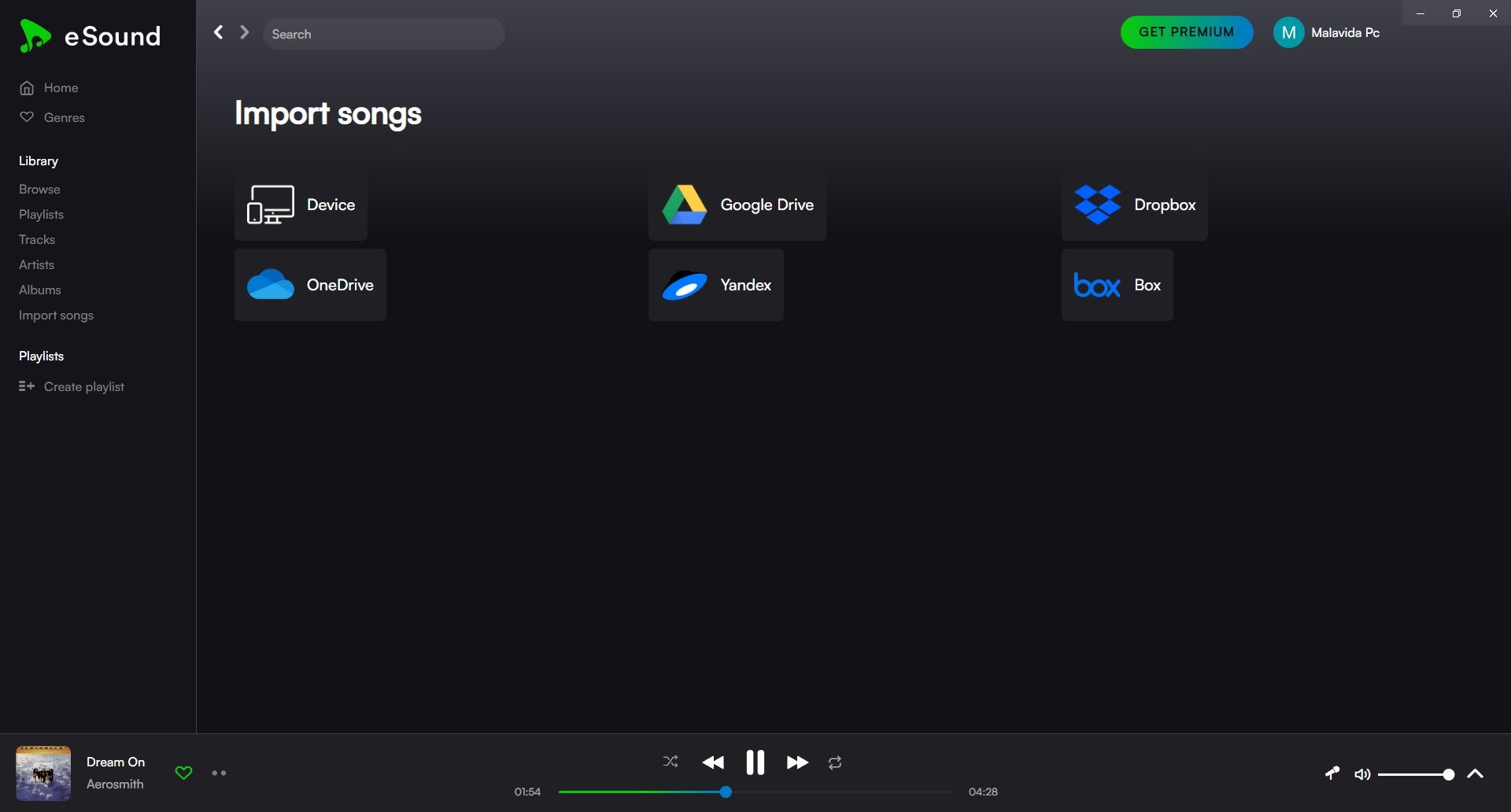
Task: Toggle repeat mode
Action: click(835, 762)
